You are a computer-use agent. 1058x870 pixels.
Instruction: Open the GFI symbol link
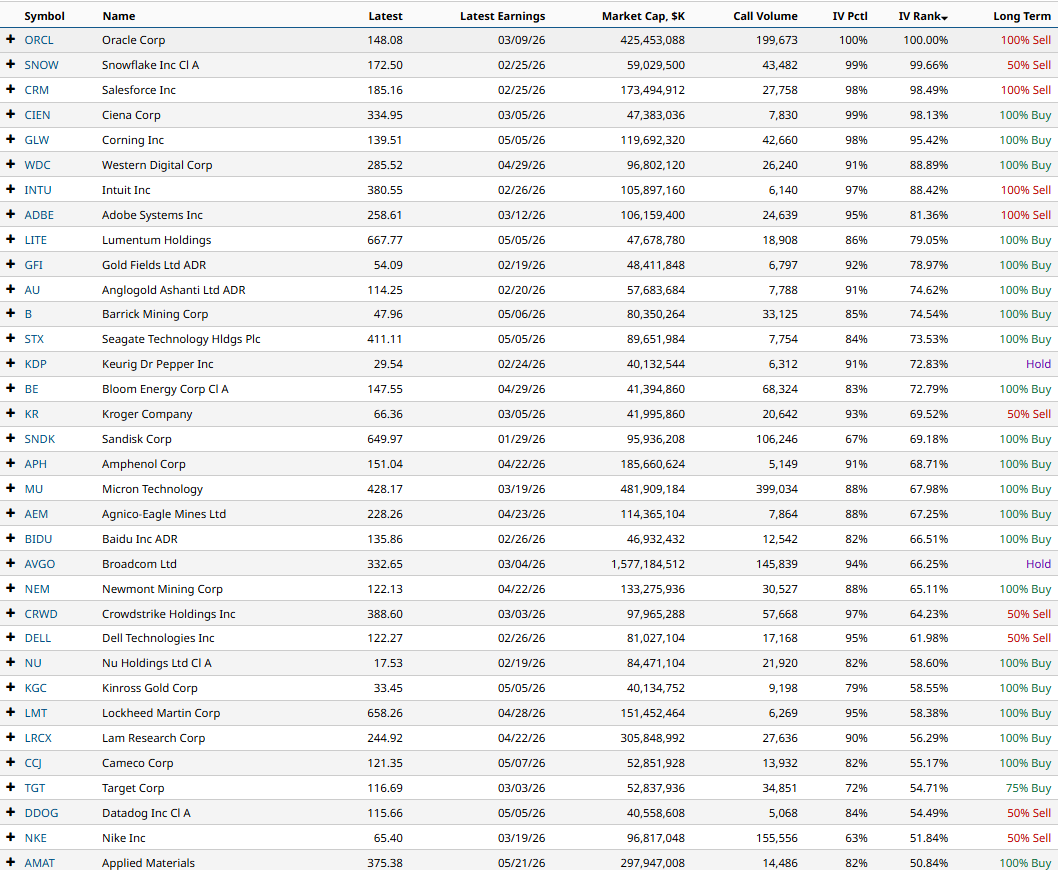[x=34, y=265]
